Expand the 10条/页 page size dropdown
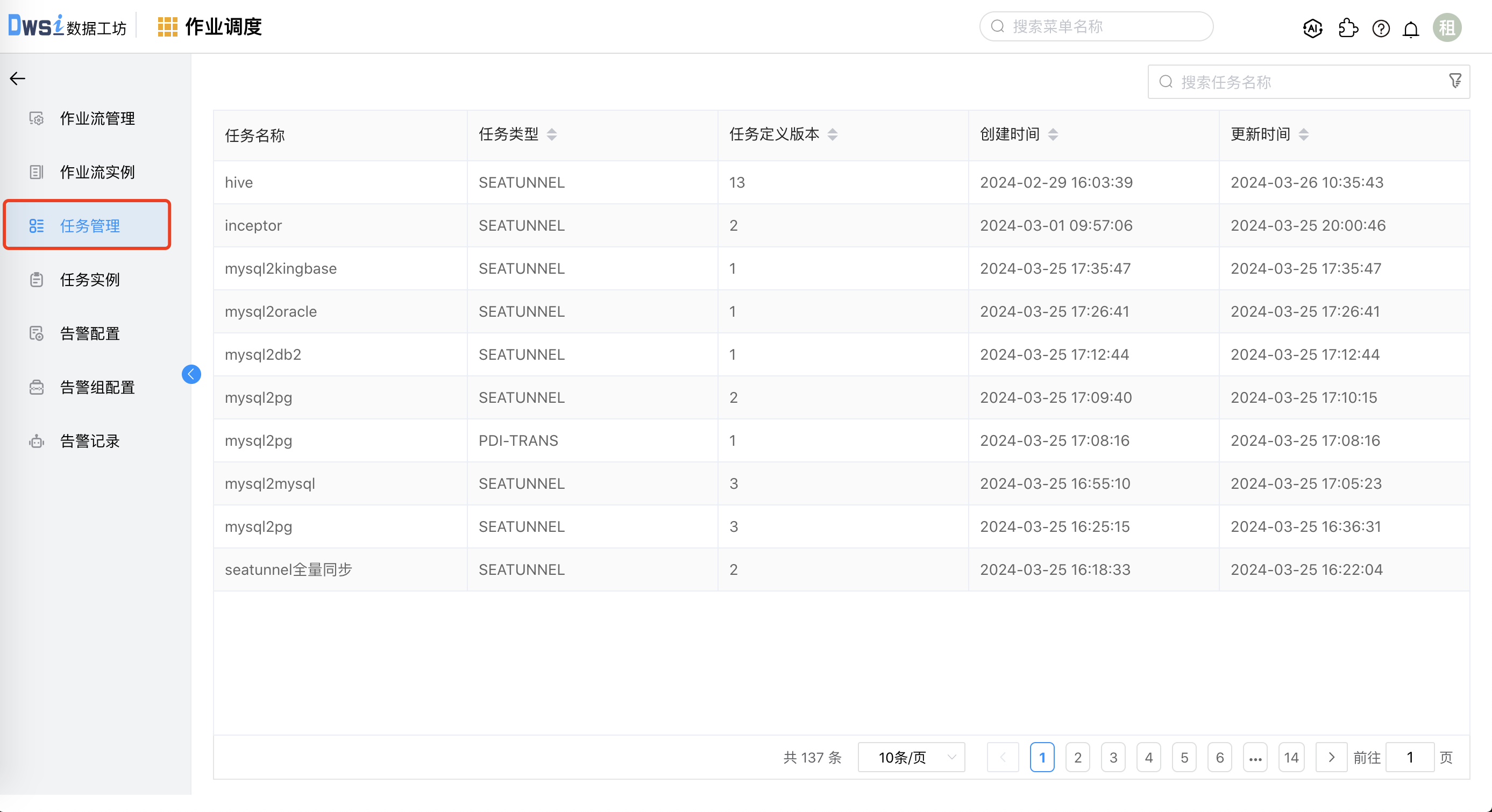 click(911, 757)
